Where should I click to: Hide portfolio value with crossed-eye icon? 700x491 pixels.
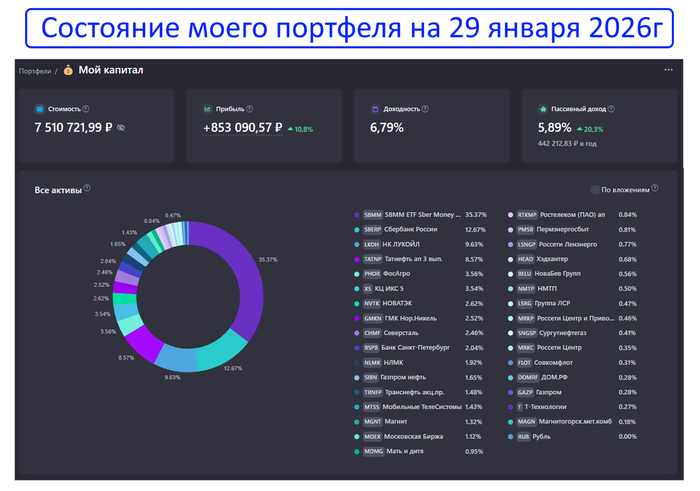click(x=121, y=128)
